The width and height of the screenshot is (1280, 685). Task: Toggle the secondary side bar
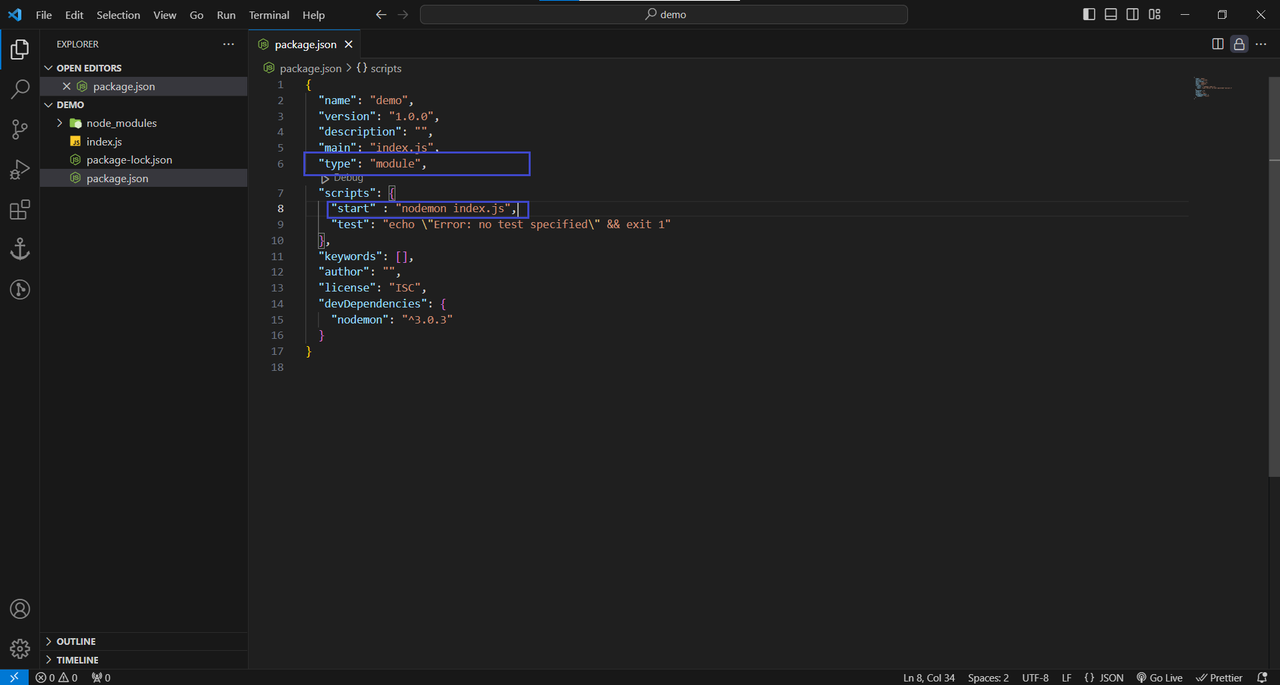click(1133, 15)
